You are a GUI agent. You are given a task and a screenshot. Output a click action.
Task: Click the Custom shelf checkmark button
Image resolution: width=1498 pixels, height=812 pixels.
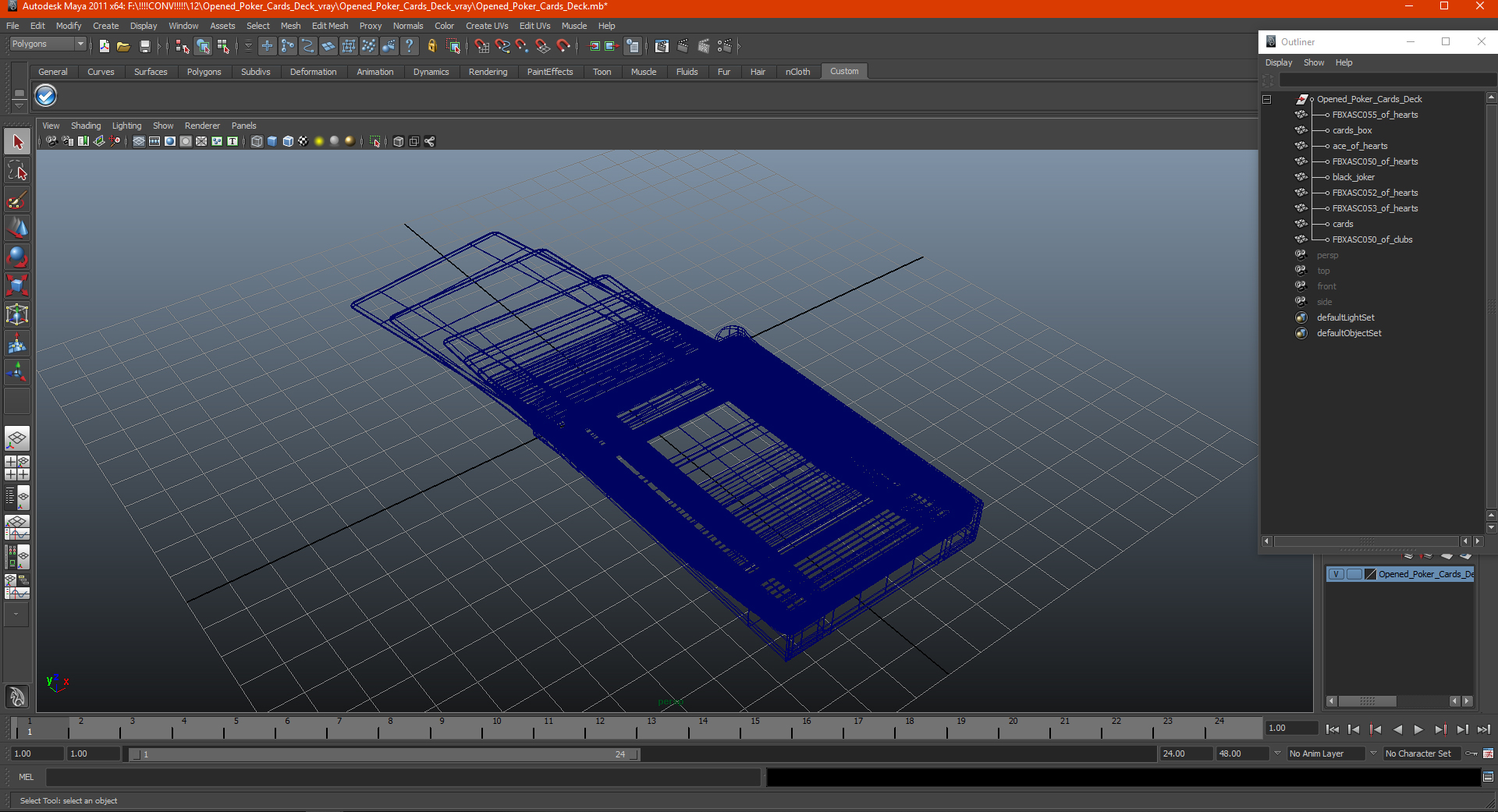click(46, 96)
